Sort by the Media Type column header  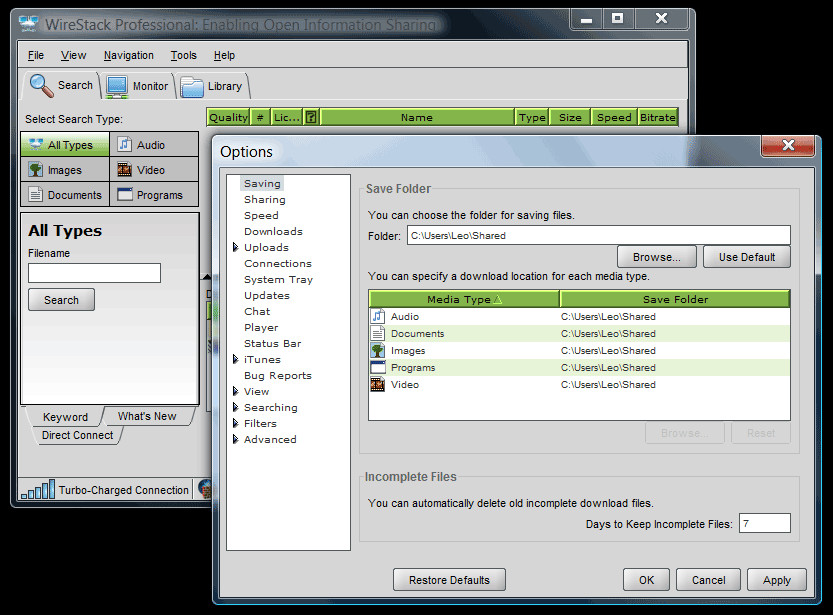464,299
